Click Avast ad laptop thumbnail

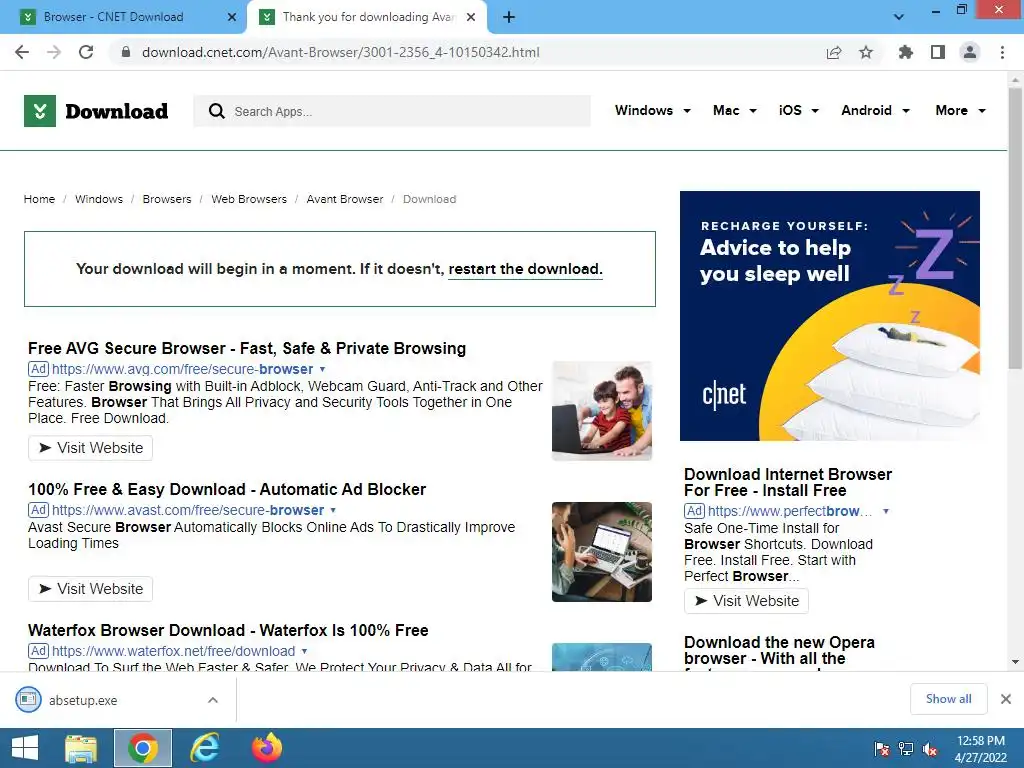coord(601,552)
